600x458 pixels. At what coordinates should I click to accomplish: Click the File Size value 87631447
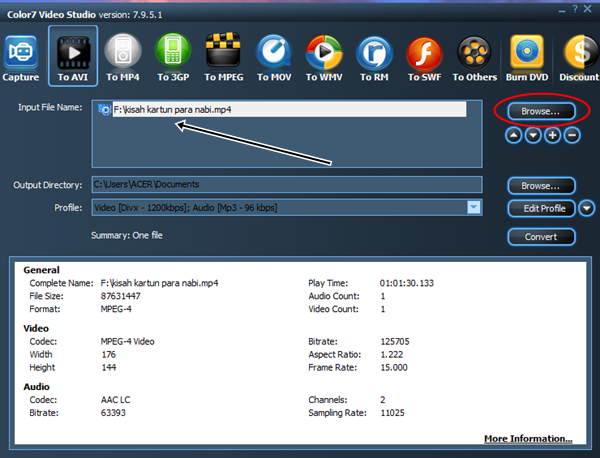[121, 296]
